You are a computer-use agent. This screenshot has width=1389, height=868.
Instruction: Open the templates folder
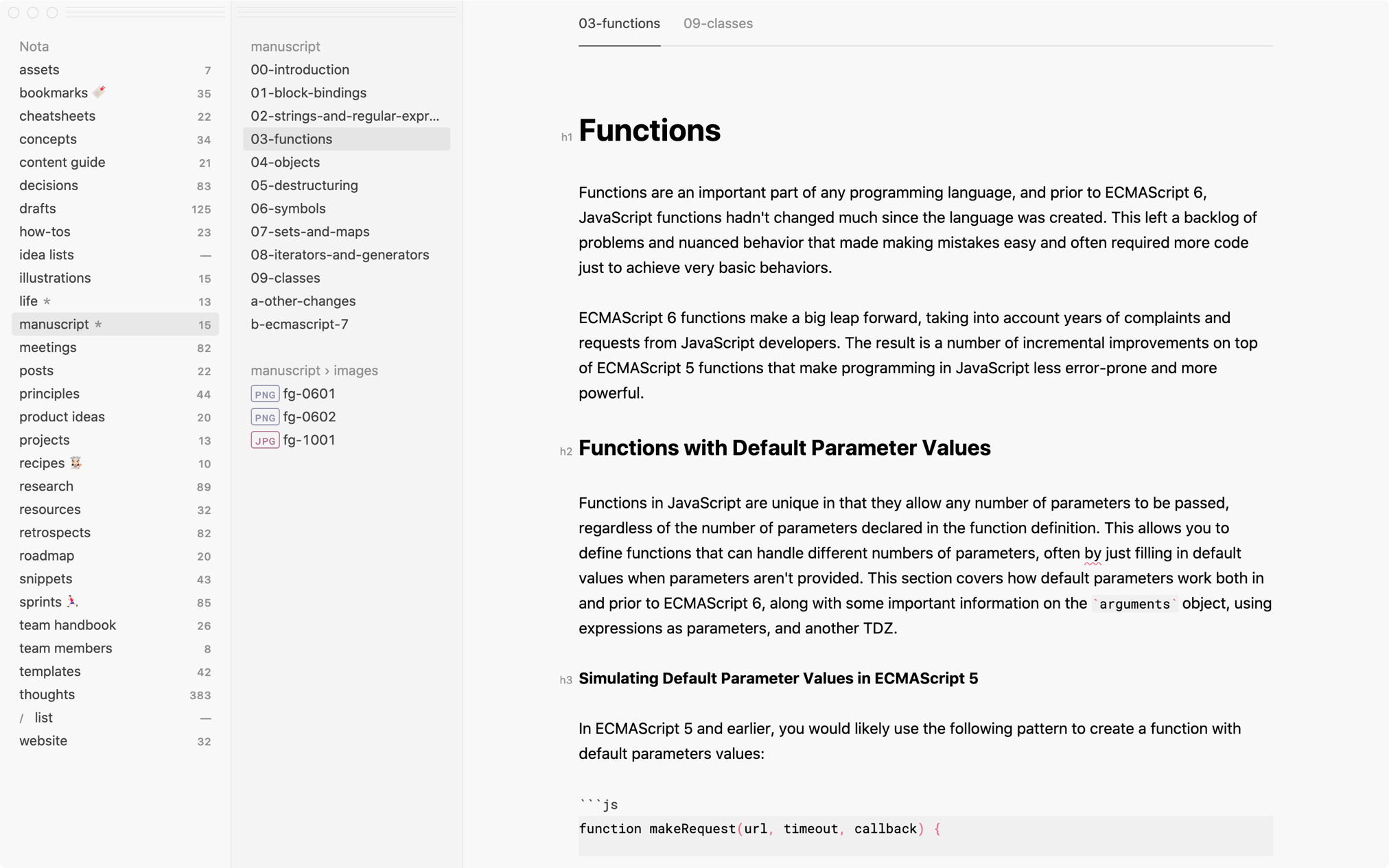click(x=115, y=672)
